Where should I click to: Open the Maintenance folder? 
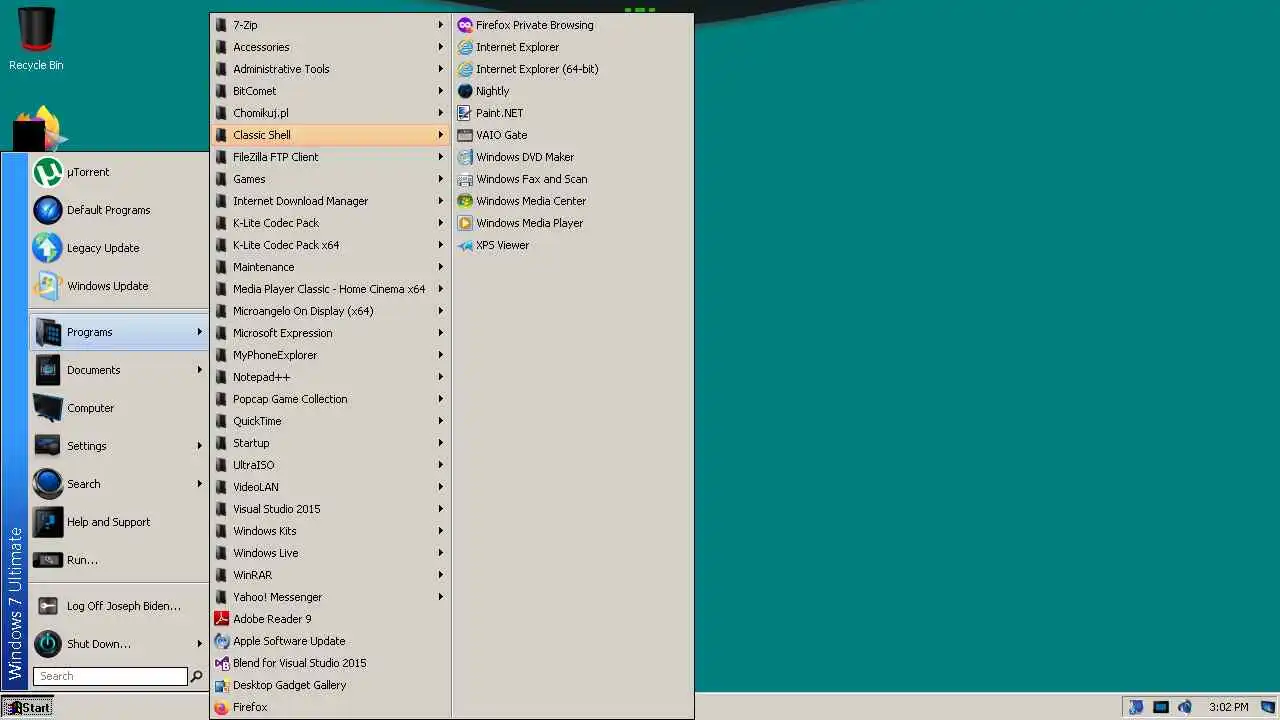(331, 267)
